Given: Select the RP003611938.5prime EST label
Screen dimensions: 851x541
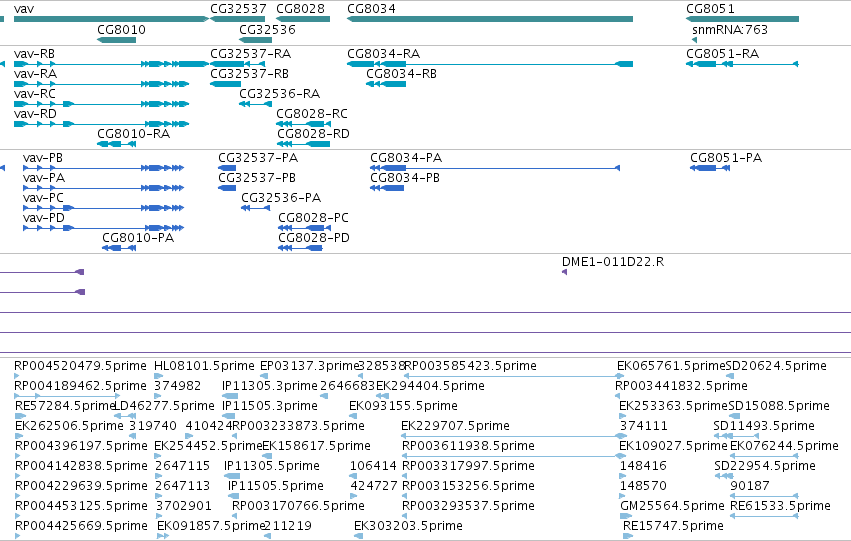Looking at the screenshot, I should (468, 445).
